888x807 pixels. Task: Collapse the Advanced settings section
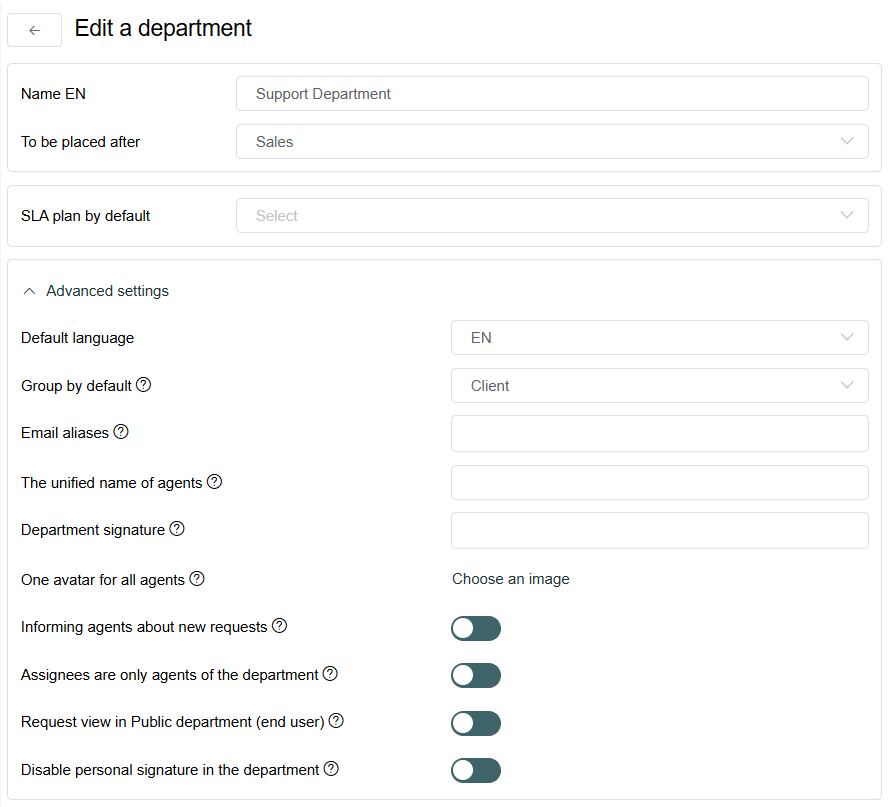point(96,291)
